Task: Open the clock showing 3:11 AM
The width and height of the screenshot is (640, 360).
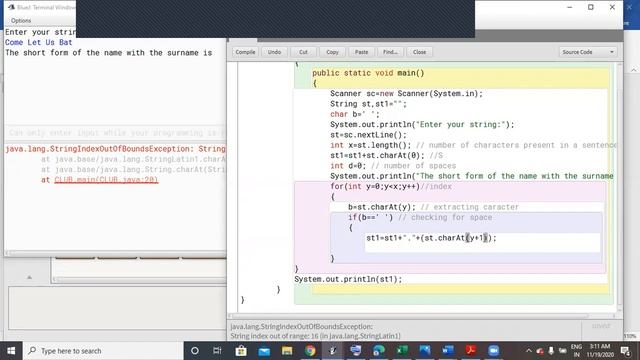Action: [600, 351]
